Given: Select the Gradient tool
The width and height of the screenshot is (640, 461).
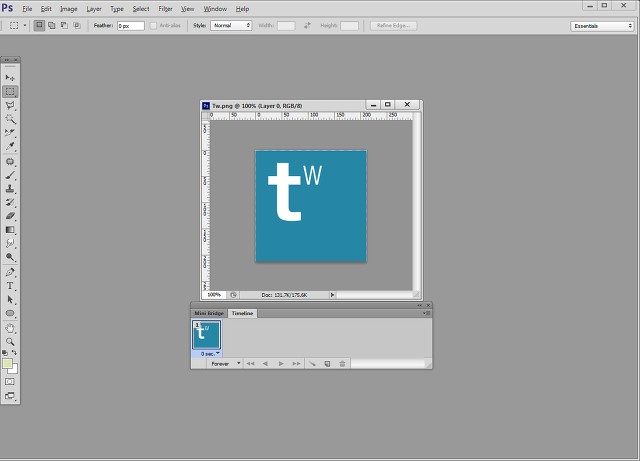Looking at the screenshot, I should pyautogui.click(x=10, y=230).
